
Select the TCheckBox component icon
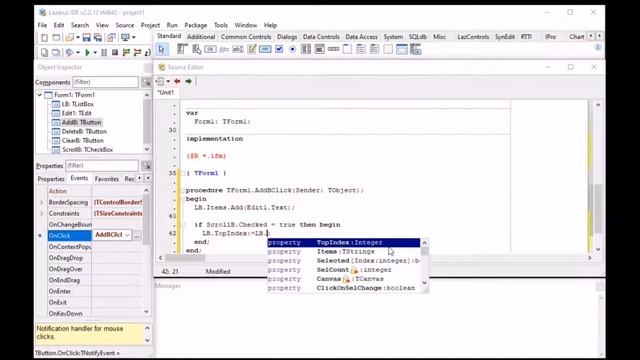[x=279, y=49]
